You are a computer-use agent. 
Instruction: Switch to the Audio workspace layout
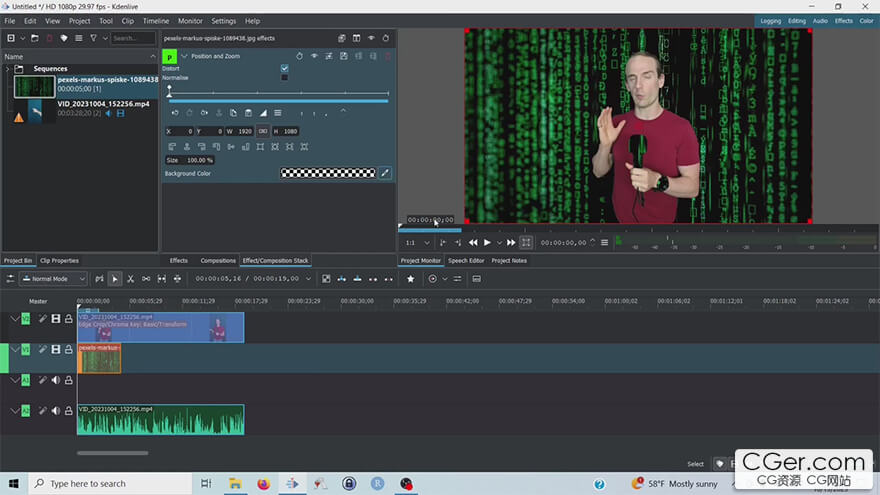tap(820, 21)
